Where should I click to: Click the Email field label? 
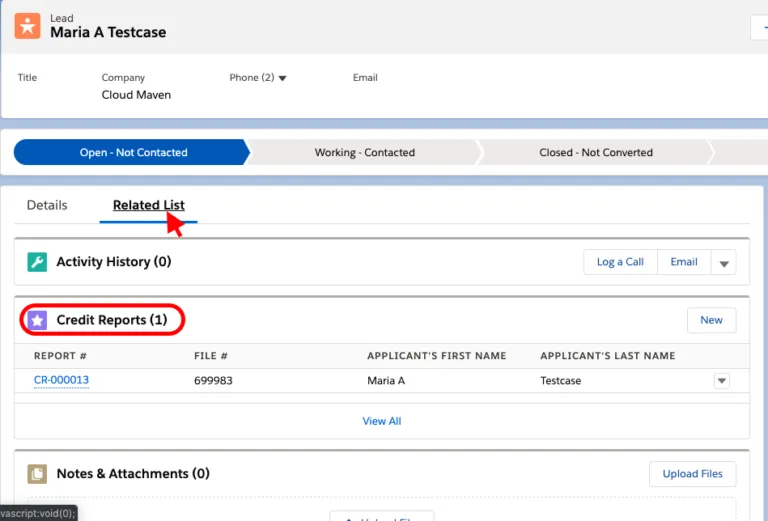pos(365,77)
